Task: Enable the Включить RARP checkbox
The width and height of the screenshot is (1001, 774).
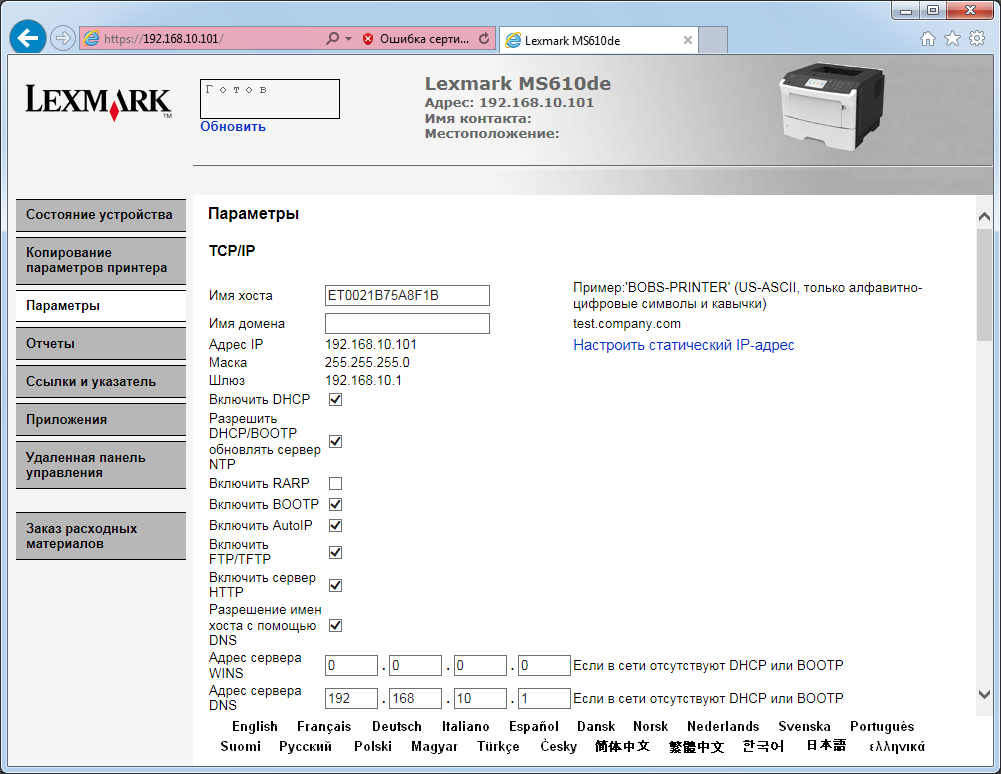Action: [335, 483]
